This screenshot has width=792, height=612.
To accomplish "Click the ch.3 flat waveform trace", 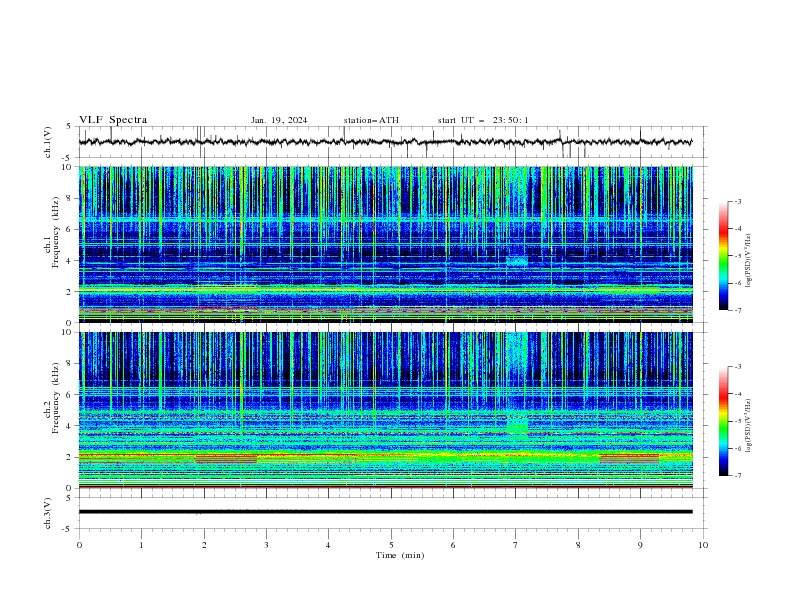I will click(x=385, y=512).
